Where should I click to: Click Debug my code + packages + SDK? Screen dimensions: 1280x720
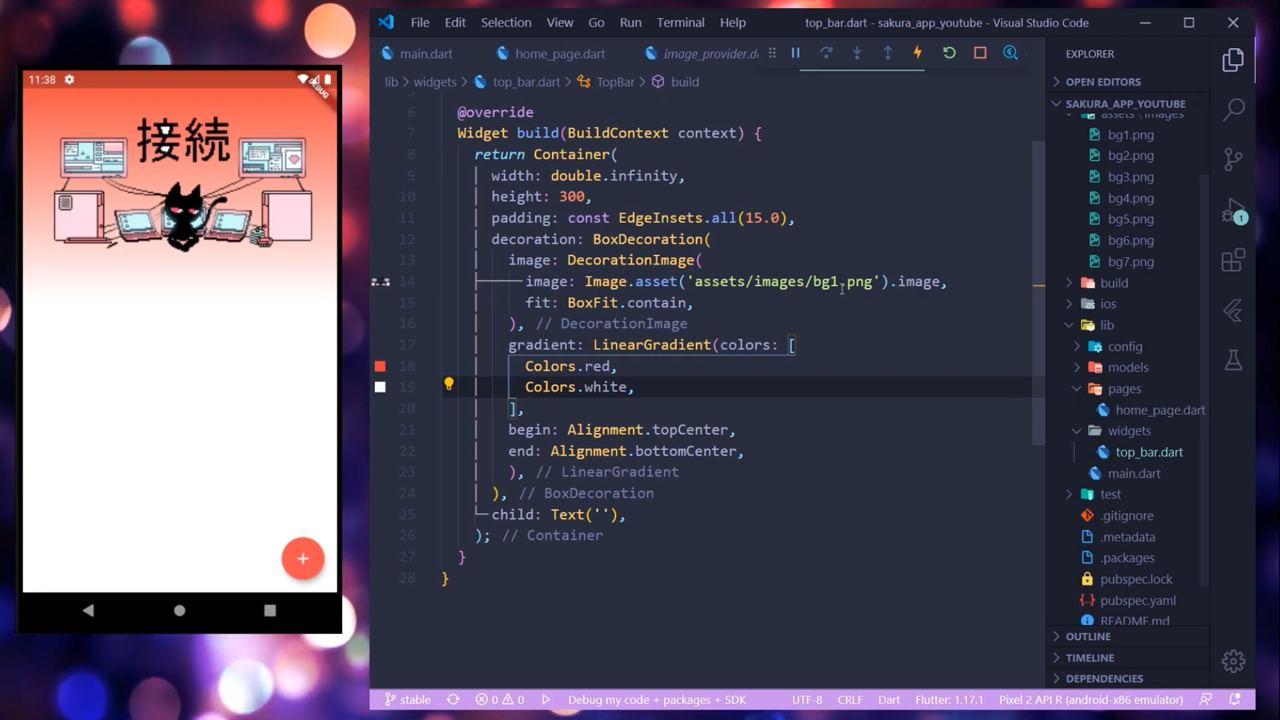[657, 700]
